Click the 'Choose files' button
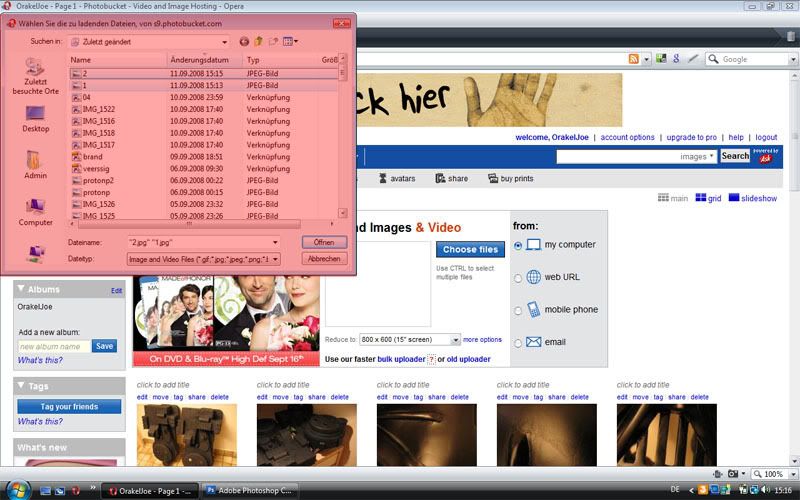 470,249
